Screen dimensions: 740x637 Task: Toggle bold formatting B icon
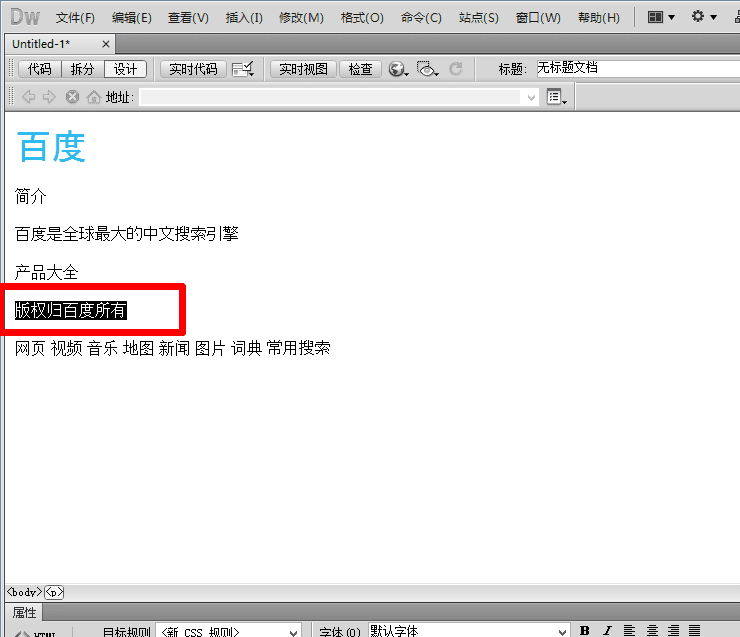(x=584, y=630)
